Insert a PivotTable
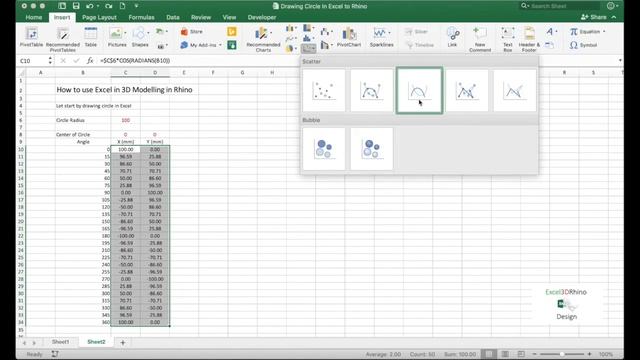Viewport: 640px width, 360px height. point(31,38)
